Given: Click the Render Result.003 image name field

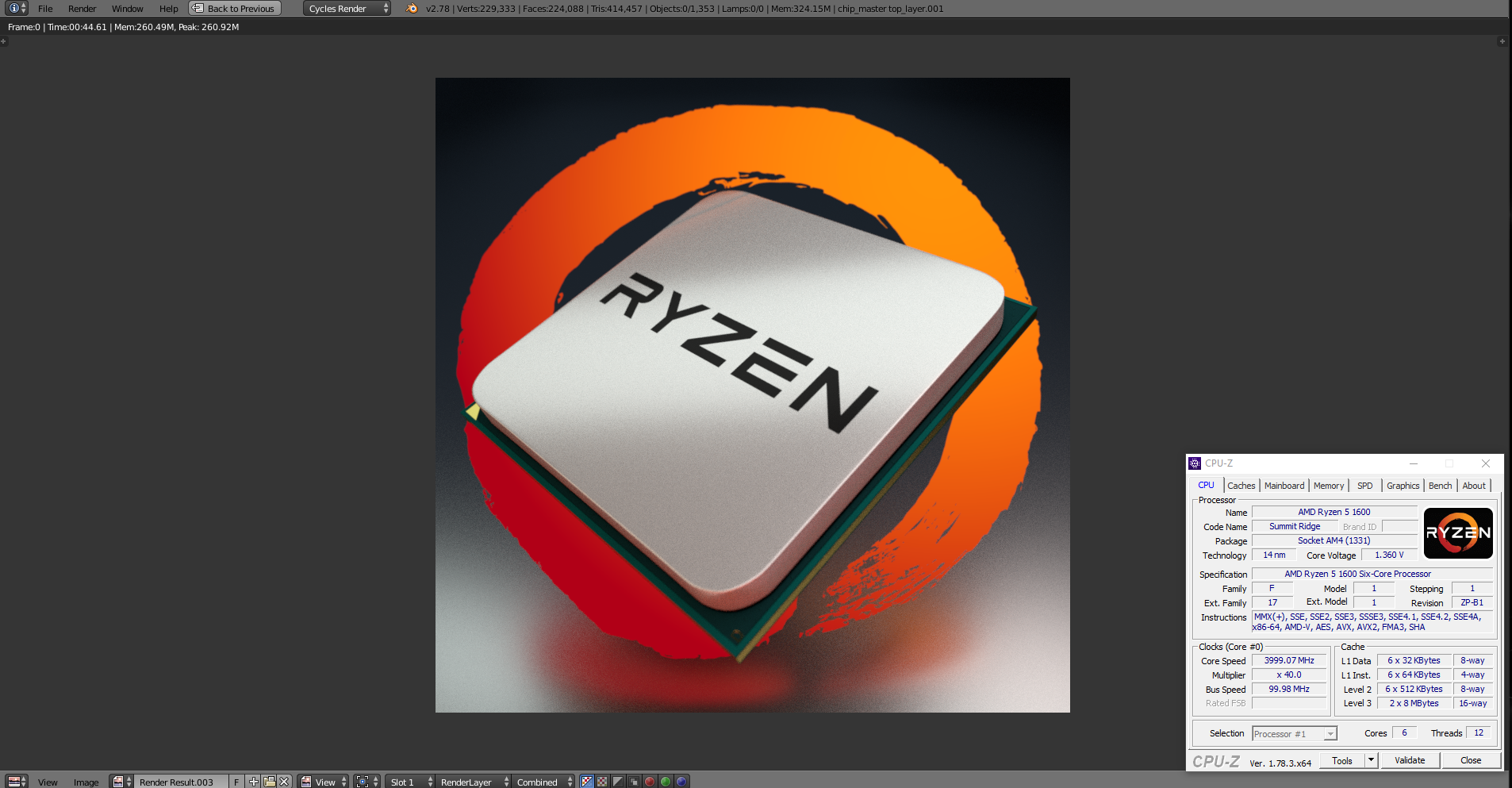Looking at the screenshot, I should point(181,782).
